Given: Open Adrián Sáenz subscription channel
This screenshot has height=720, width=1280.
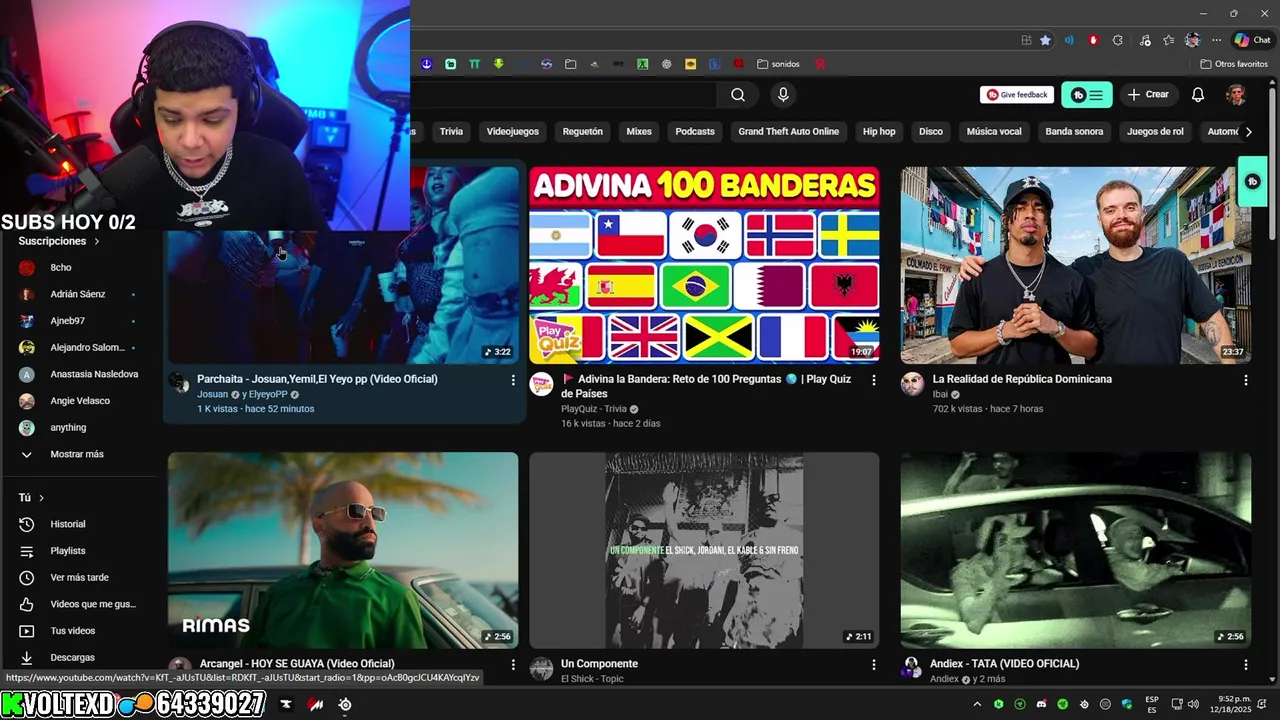Looking at the screenshot, I should [78, 294].
